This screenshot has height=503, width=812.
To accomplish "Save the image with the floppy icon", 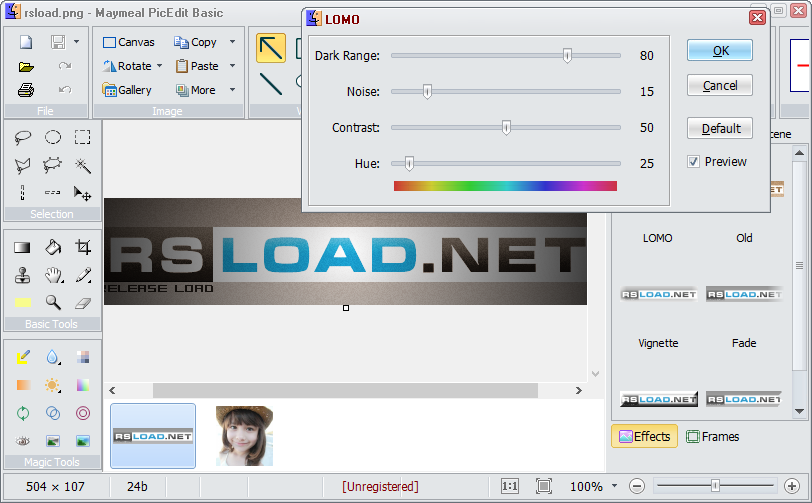I will pos(58,42).
